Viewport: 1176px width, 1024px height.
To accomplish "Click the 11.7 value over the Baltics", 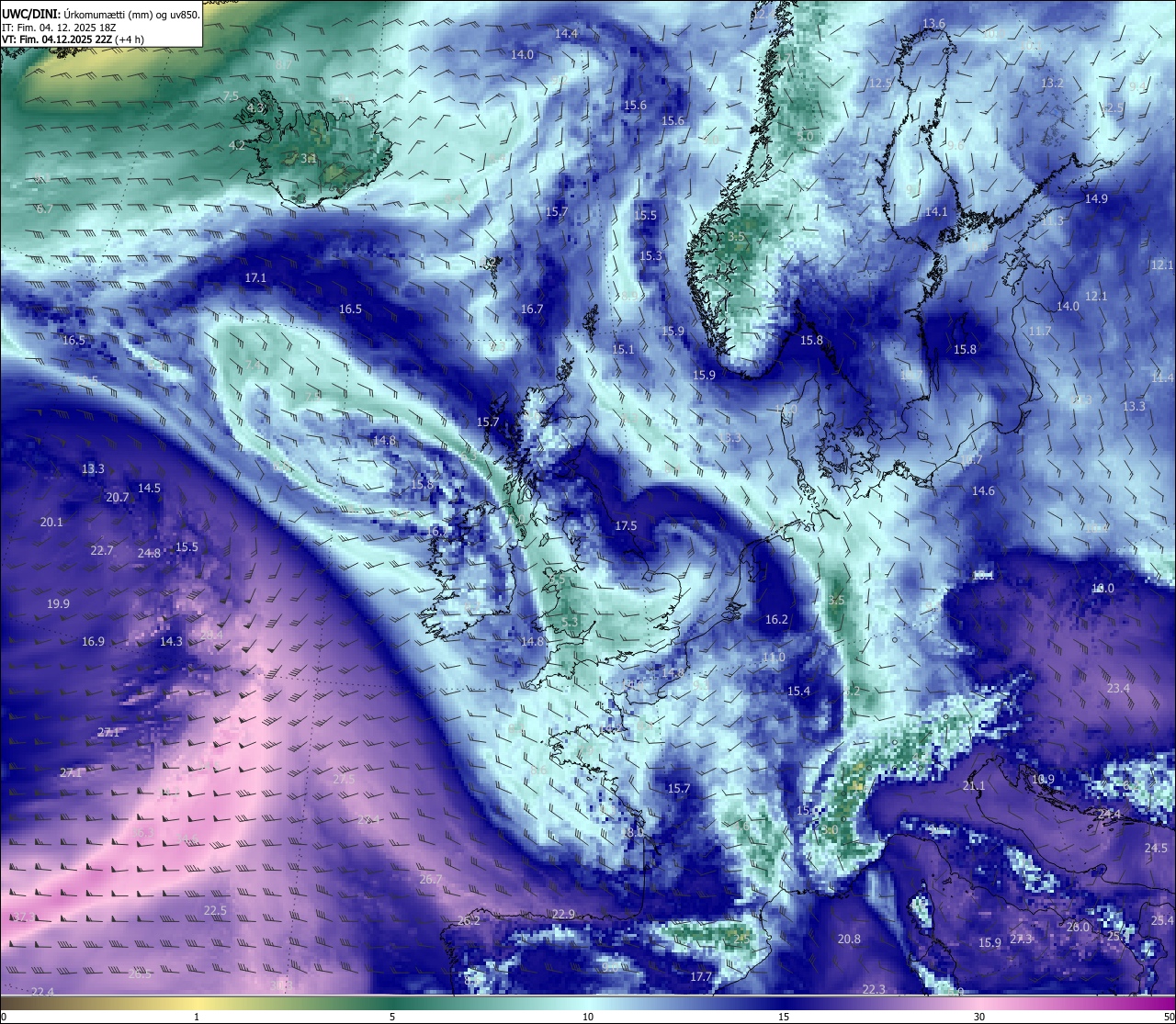I will pyautogui.click(x=1040, y=332).
